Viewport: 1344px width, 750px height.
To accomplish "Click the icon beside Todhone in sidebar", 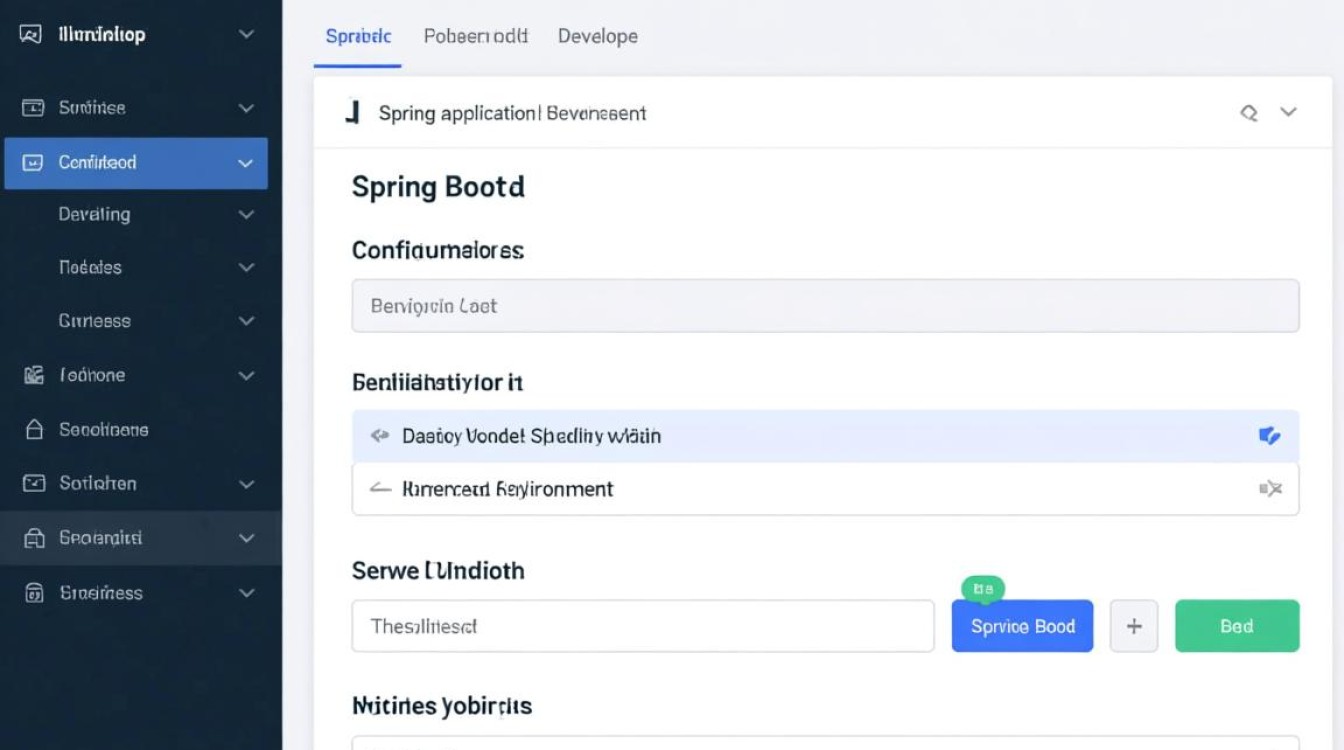I will pyautogui.click(x=34, y=375).
